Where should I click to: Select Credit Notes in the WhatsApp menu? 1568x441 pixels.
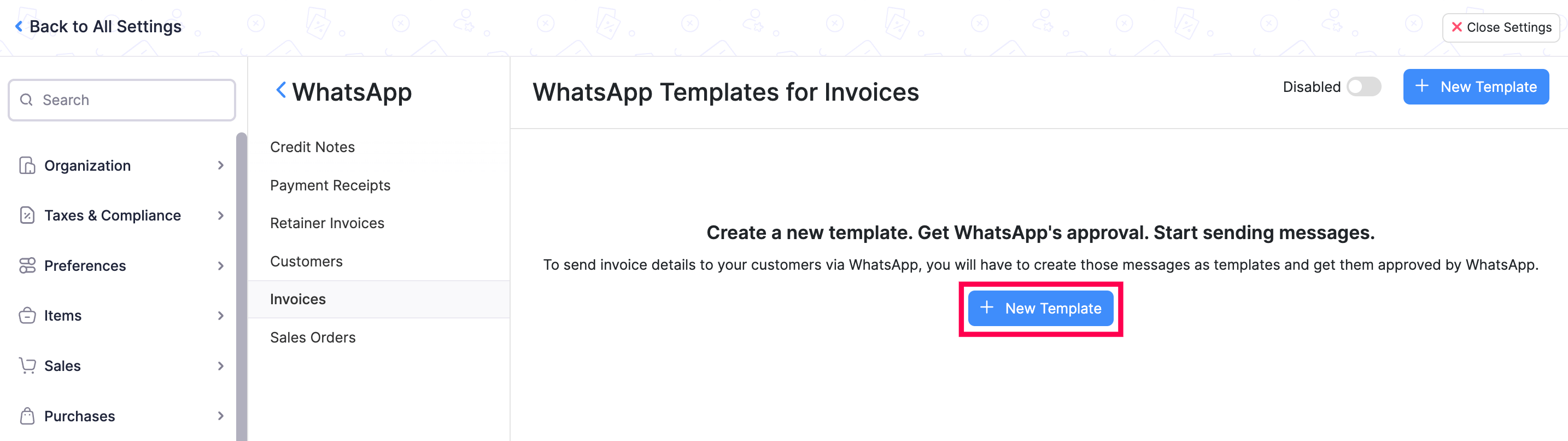coord(312,146)
